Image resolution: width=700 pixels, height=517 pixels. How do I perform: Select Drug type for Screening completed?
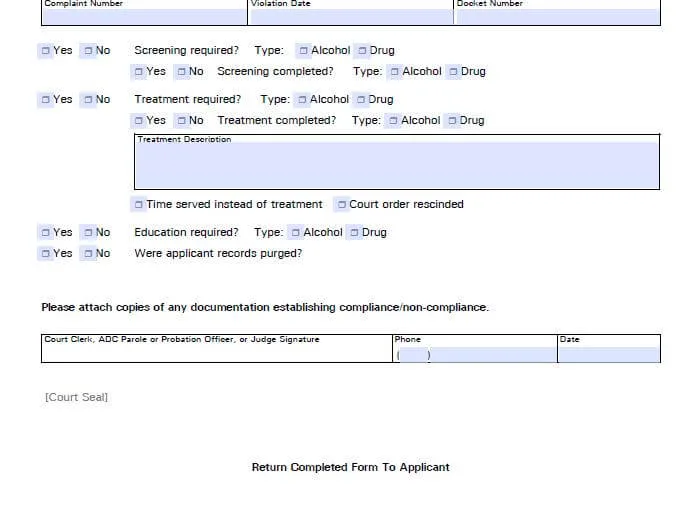[x=453, y=71]
